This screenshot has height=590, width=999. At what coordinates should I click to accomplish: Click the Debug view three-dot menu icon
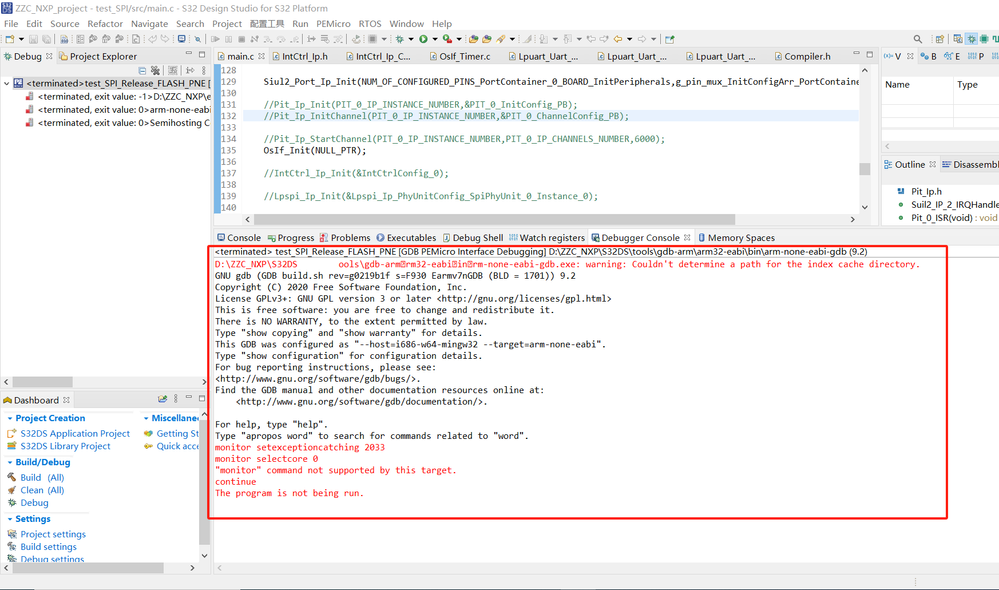[x=204, y=70]
